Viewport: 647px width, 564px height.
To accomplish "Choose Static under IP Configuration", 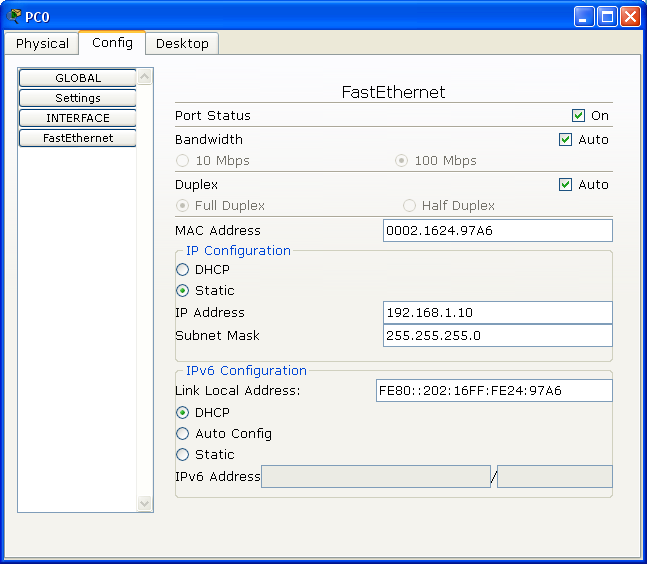I will [x=183, y=291].
